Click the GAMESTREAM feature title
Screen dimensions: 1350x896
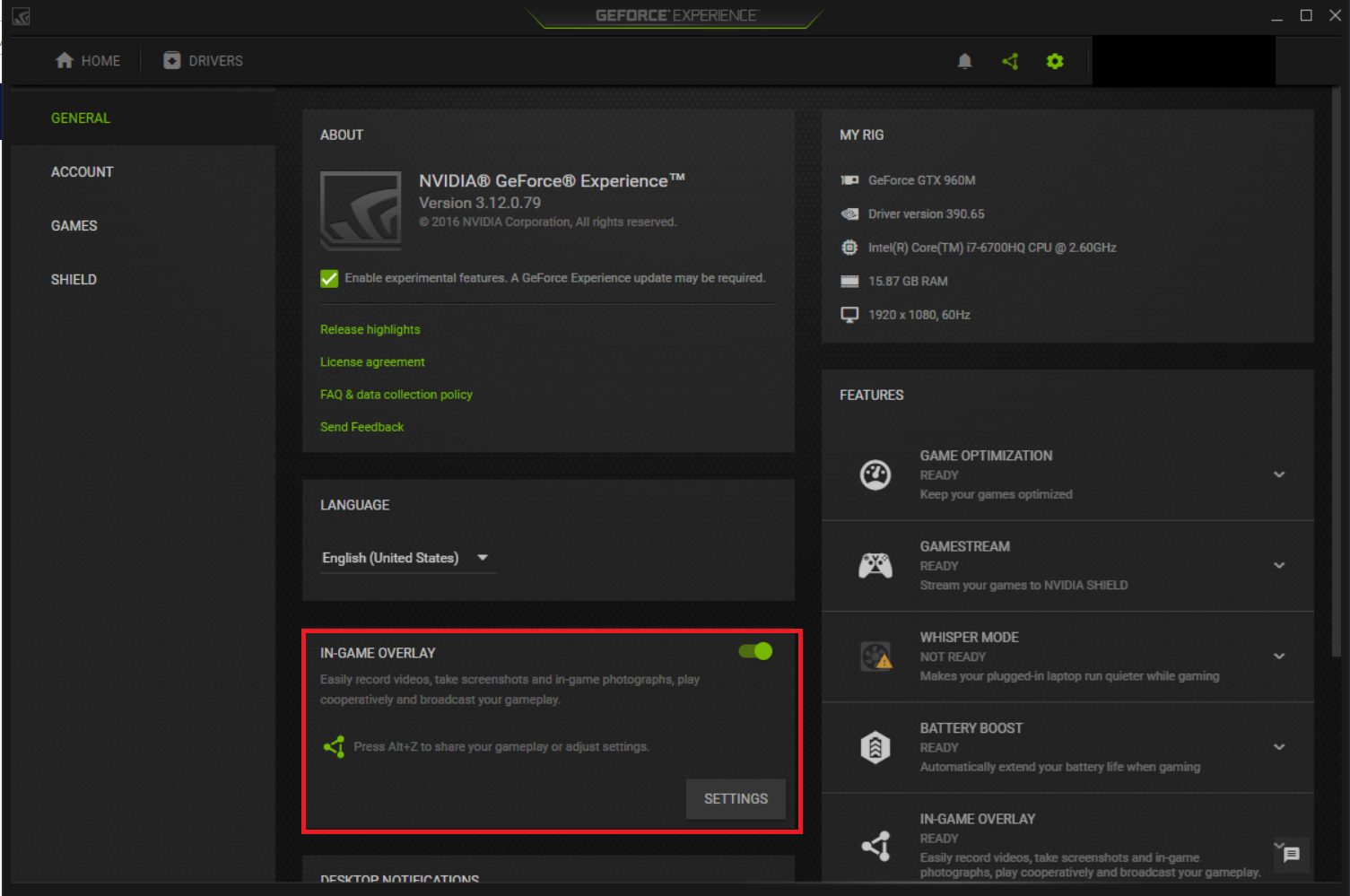pyautogui.click(x=965, y=546)
